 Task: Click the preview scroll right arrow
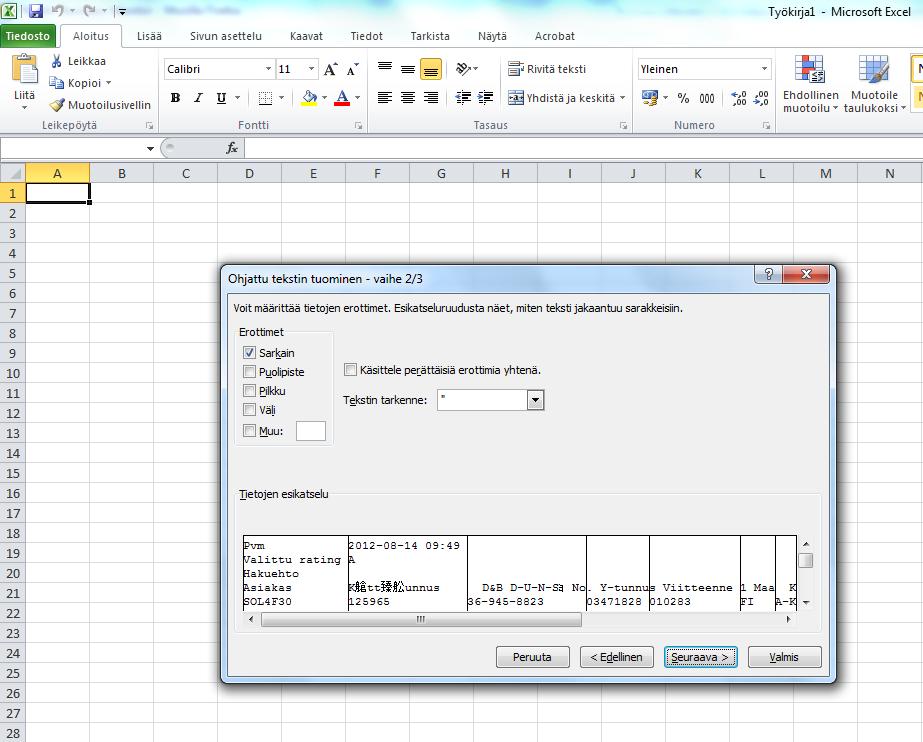788,619
